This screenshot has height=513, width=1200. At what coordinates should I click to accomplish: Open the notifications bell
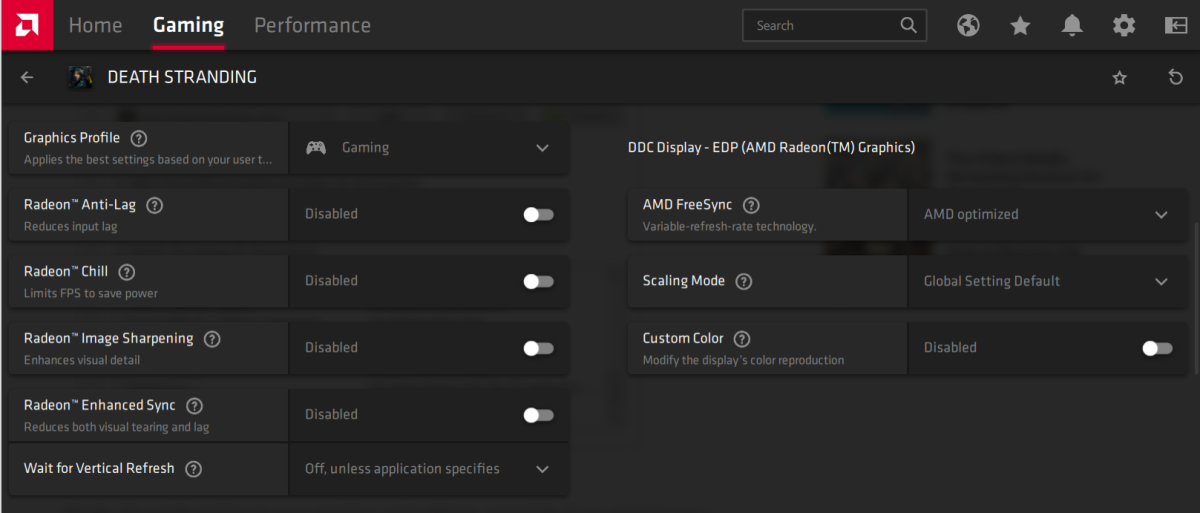[x=1072, y=26]
